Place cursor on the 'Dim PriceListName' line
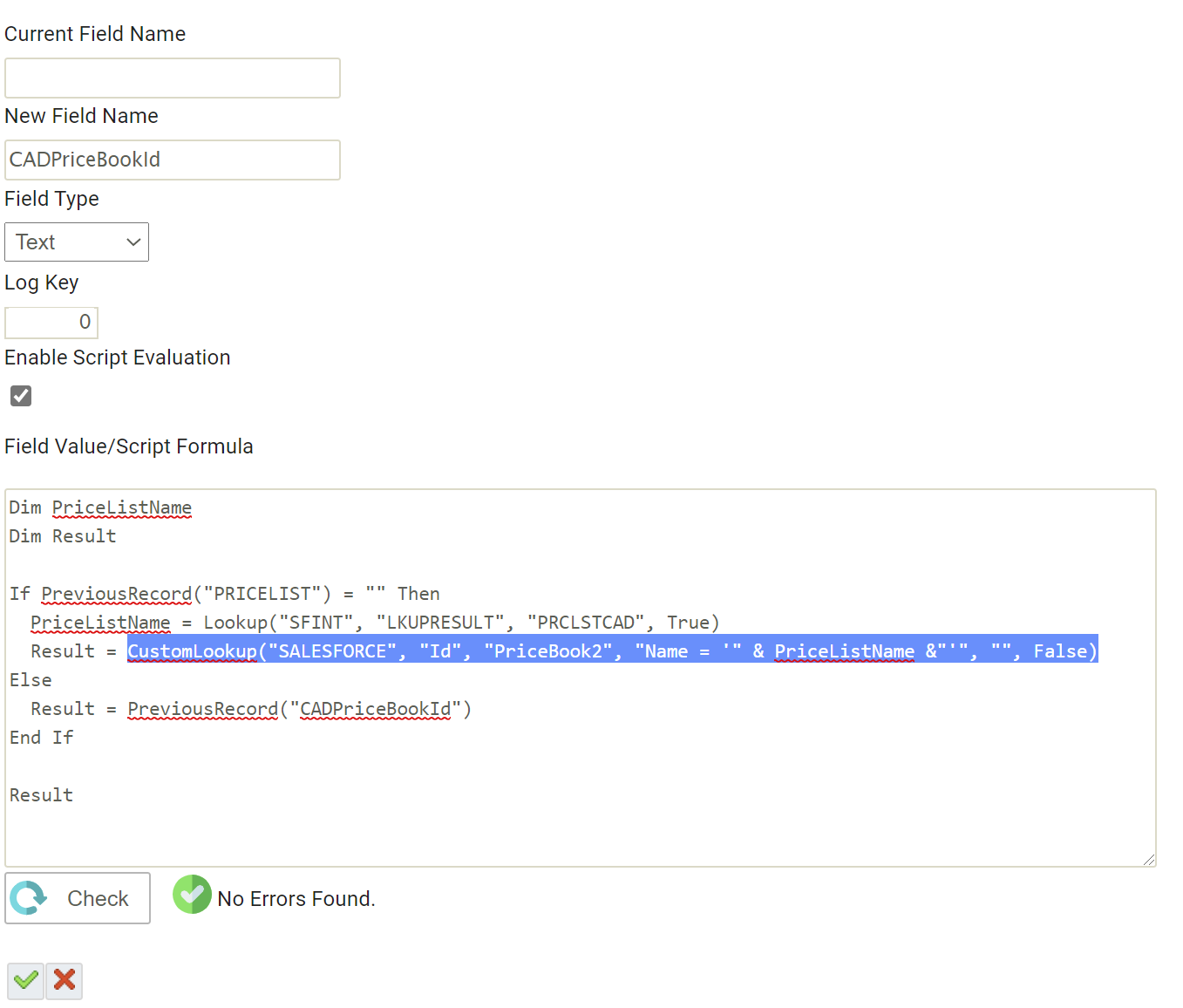 pos(100,507)
